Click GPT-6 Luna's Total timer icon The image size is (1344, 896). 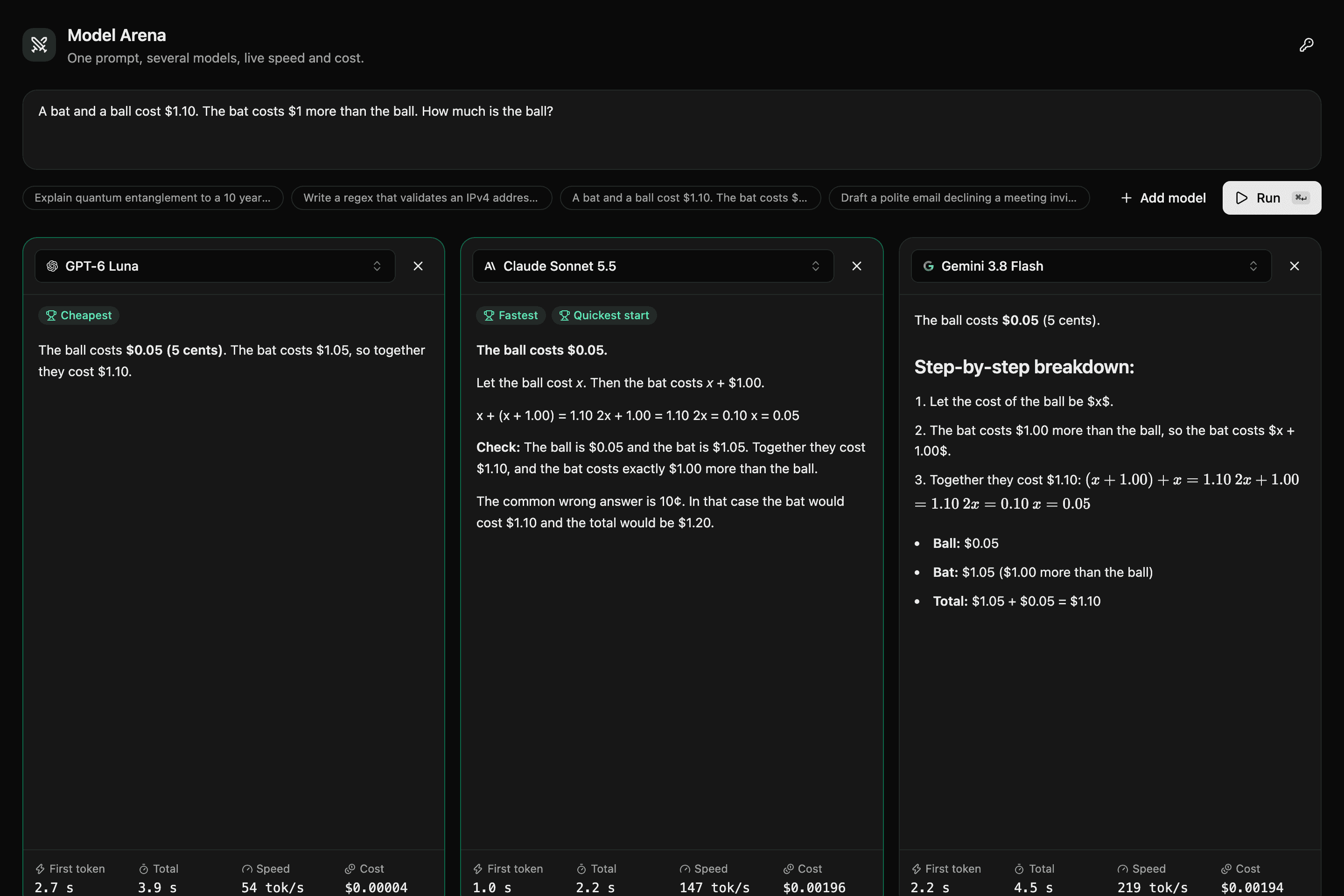[x=143, y=868]
